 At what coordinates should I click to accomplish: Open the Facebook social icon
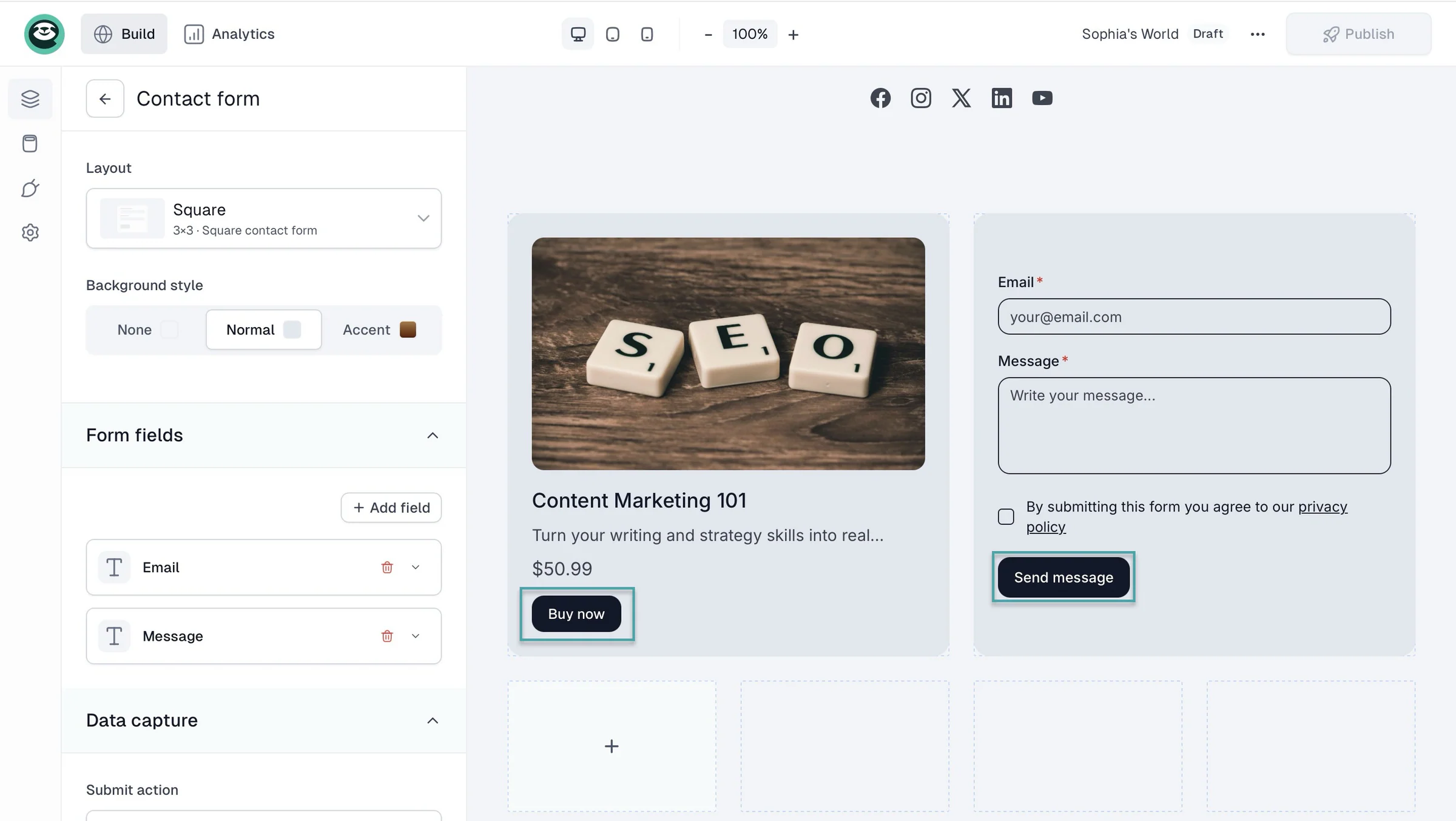(x=880, y=98)
